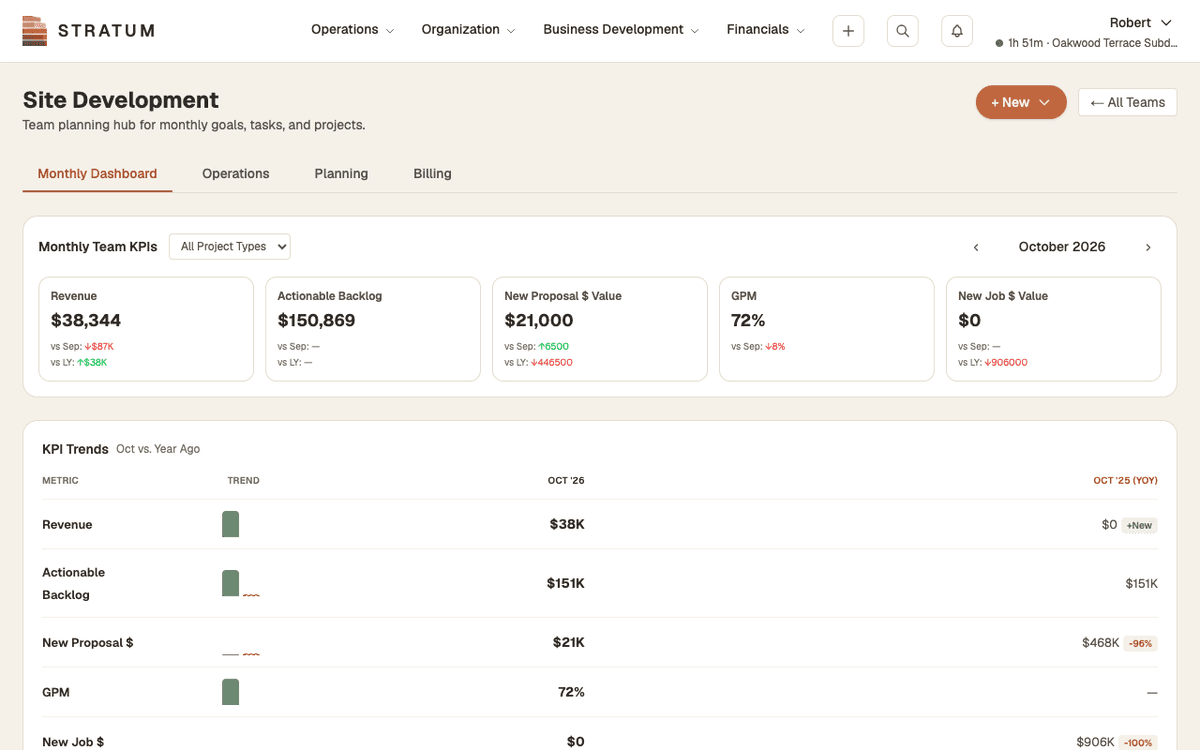The width and height of the screenshot is (1200, 750).
Task: Go to previous month arrow
Action: 976,247
